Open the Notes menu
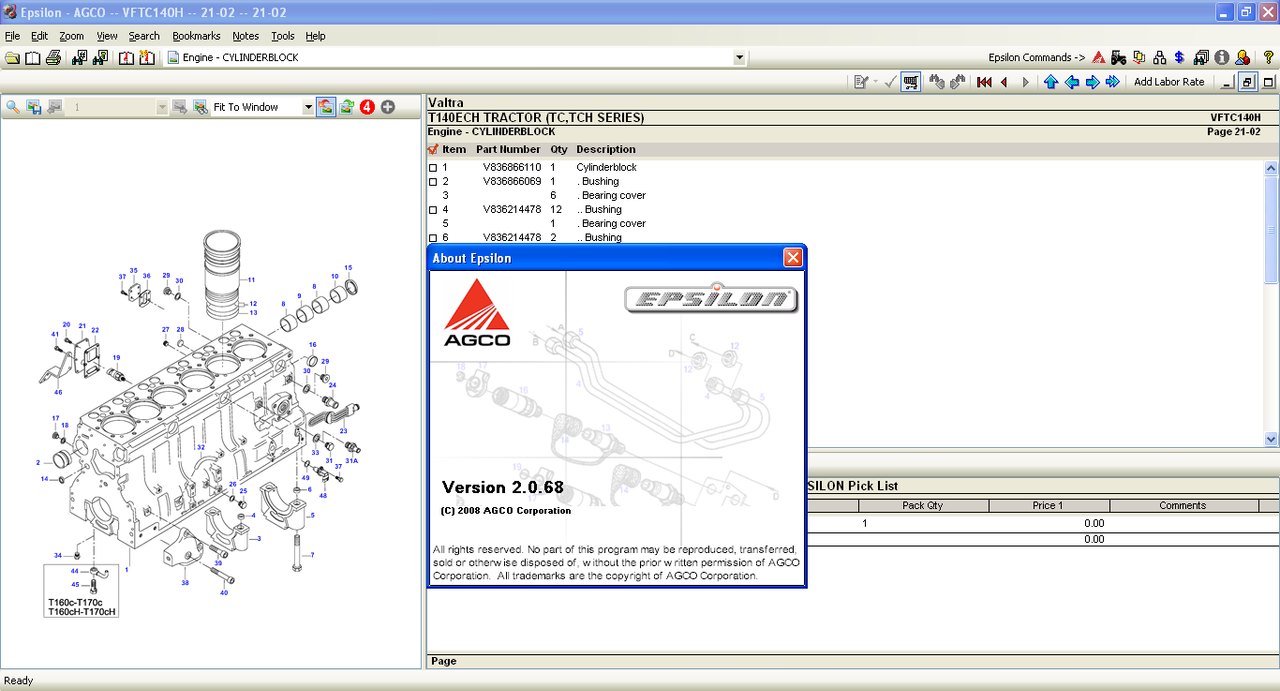 coord(245,36)
